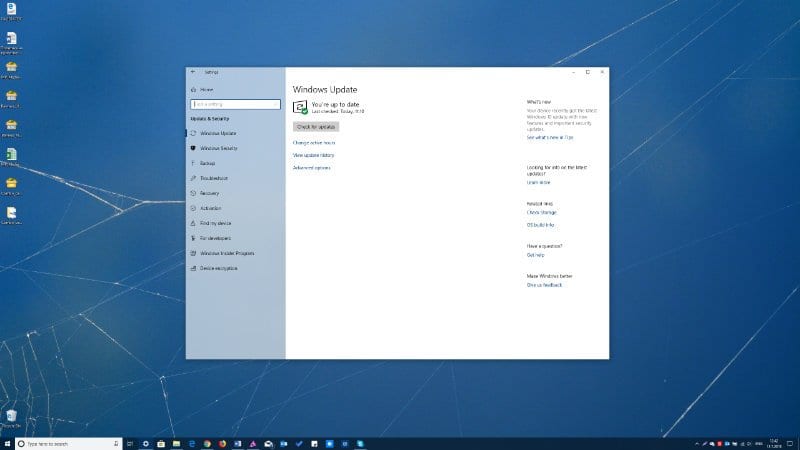Viewport: 800px width, 450px height.
Task: Click Learn more link
Action: click(x=538, y=182)
